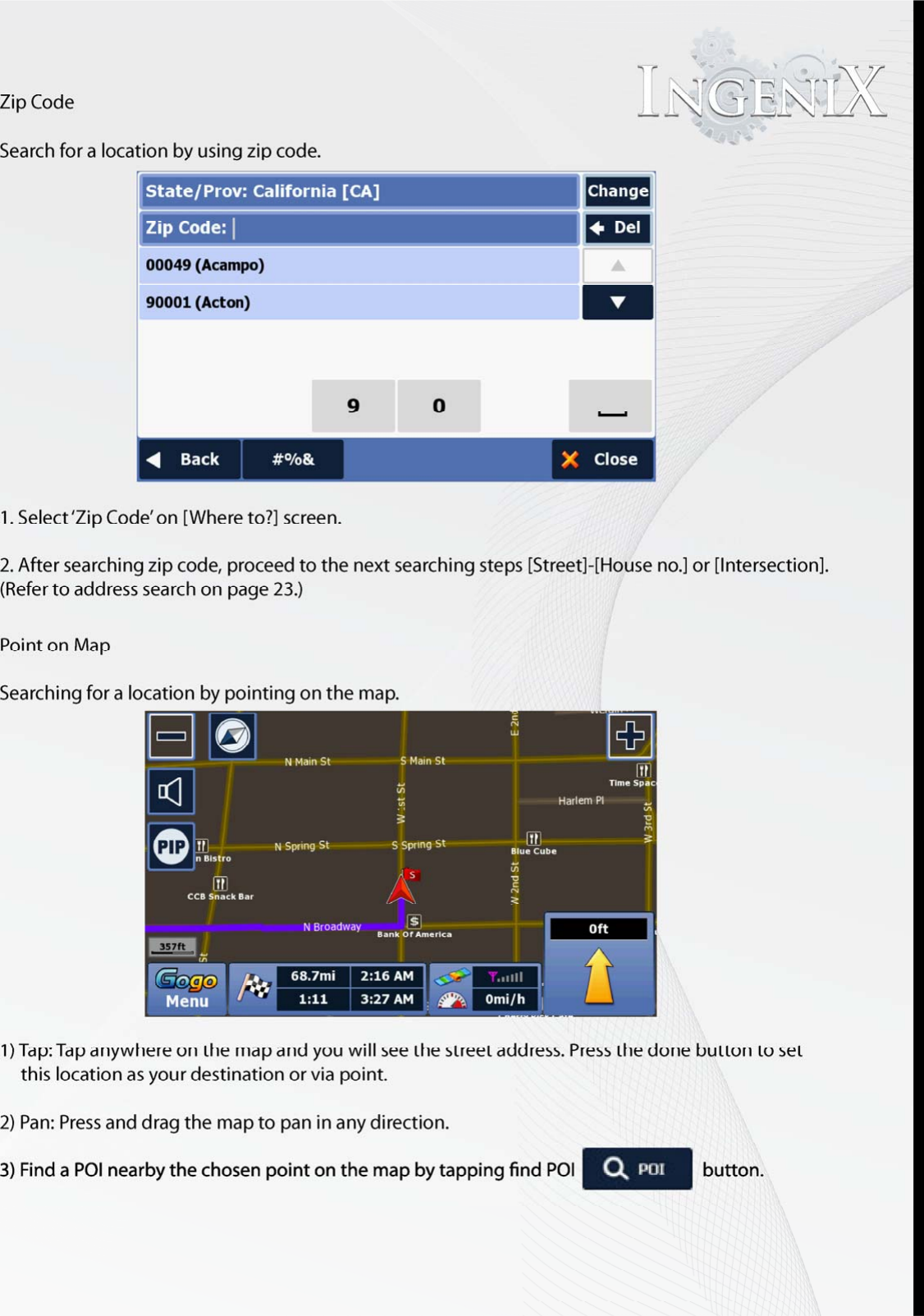Click the N Broadway street label
The width and height of the screenshot is (924, 1316).
click(x=332, y=927)
